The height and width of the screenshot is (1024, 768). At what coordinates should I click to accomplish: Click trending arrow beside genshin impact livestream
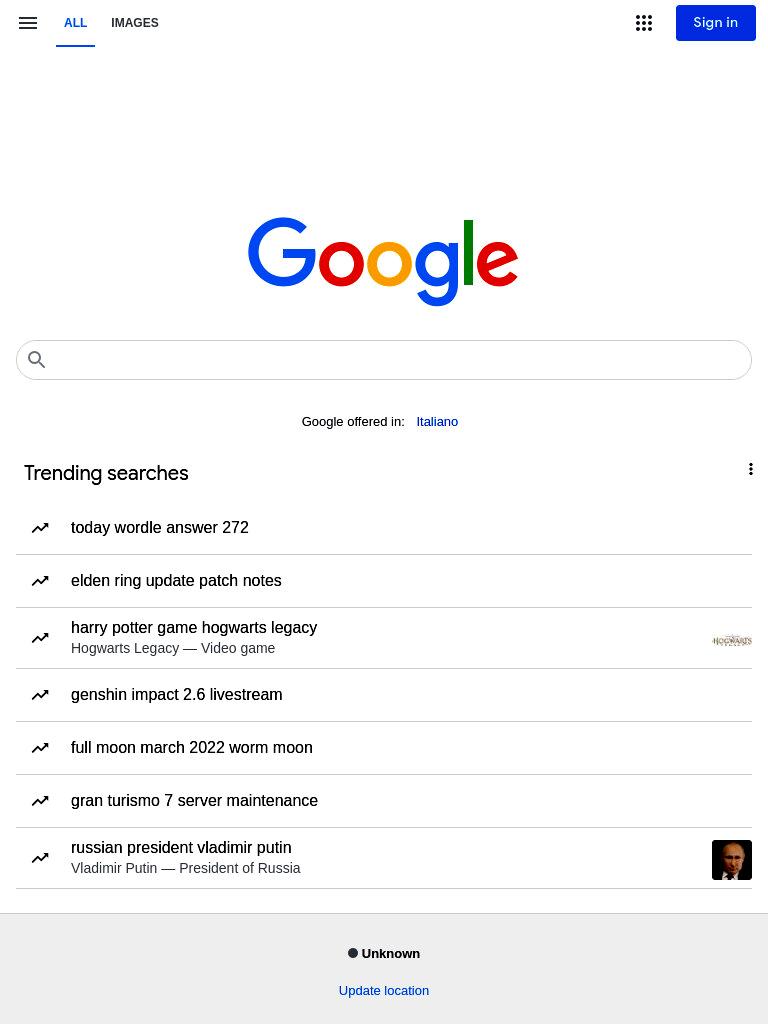[40, 695]
